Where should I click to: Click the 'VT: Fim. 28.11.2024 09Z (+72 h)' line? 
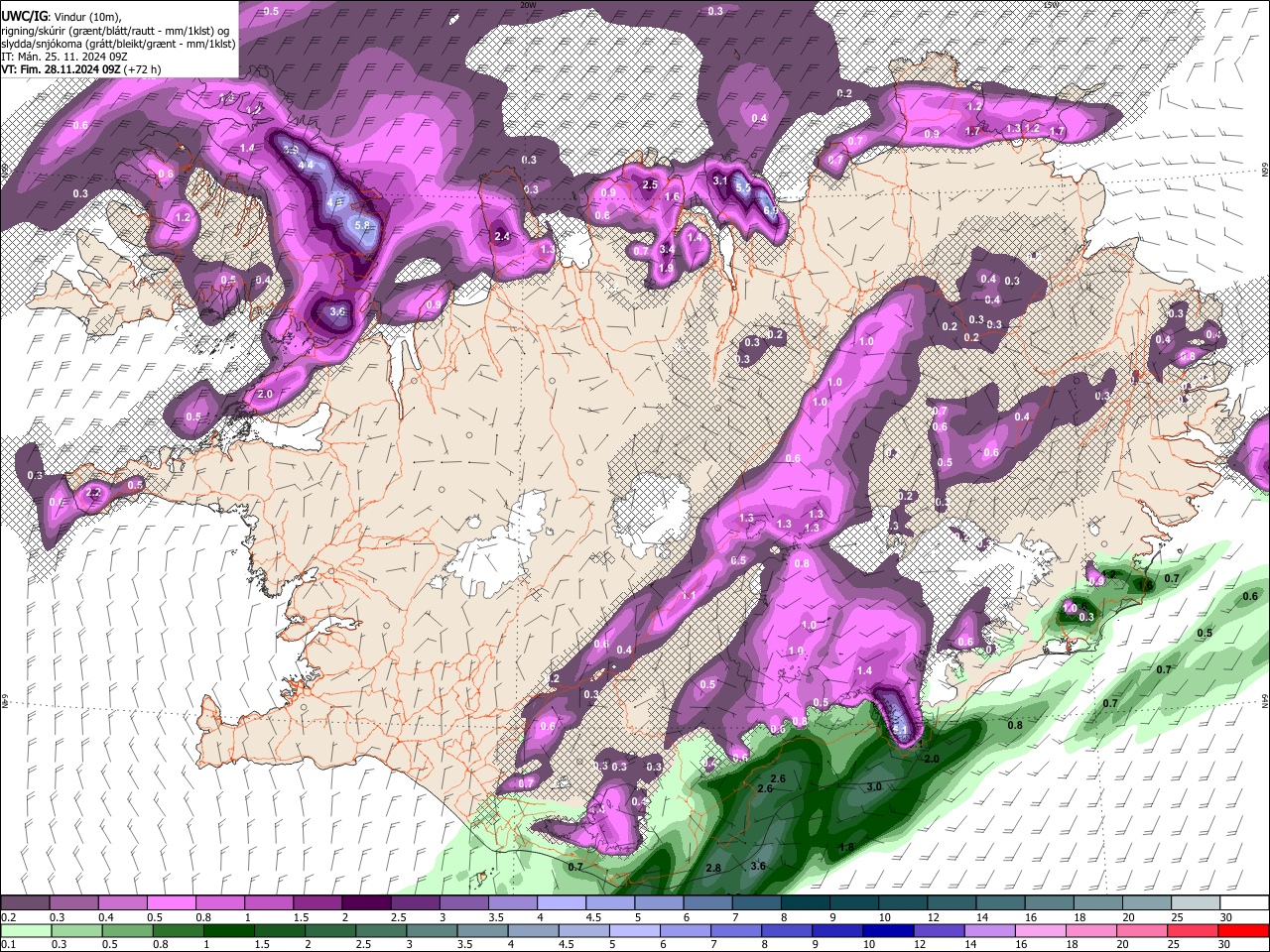[x=81, y=69]
